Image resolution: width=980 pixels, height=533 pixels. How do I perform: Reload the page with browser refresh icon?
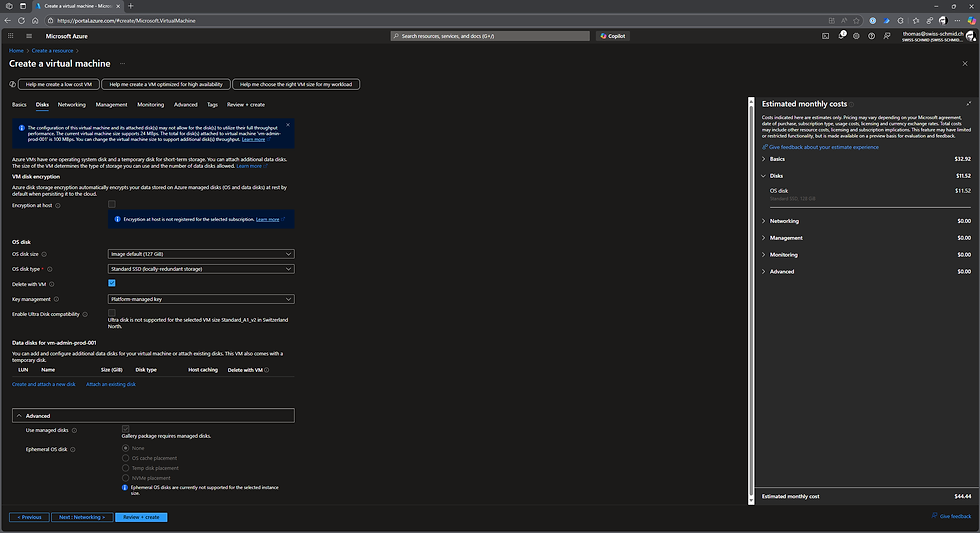tap(21, 21)
